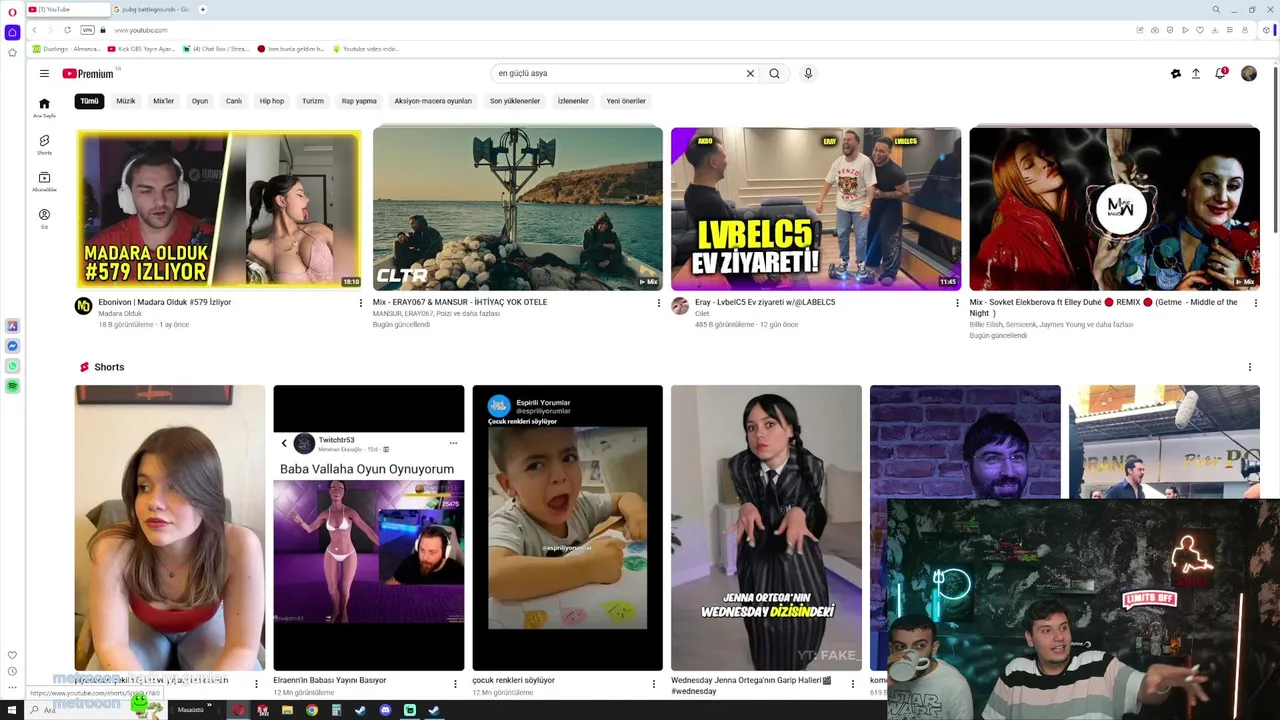Select the Turizm filter chip
Screen dimensions: 1280x720
click(x=313, y=101)
